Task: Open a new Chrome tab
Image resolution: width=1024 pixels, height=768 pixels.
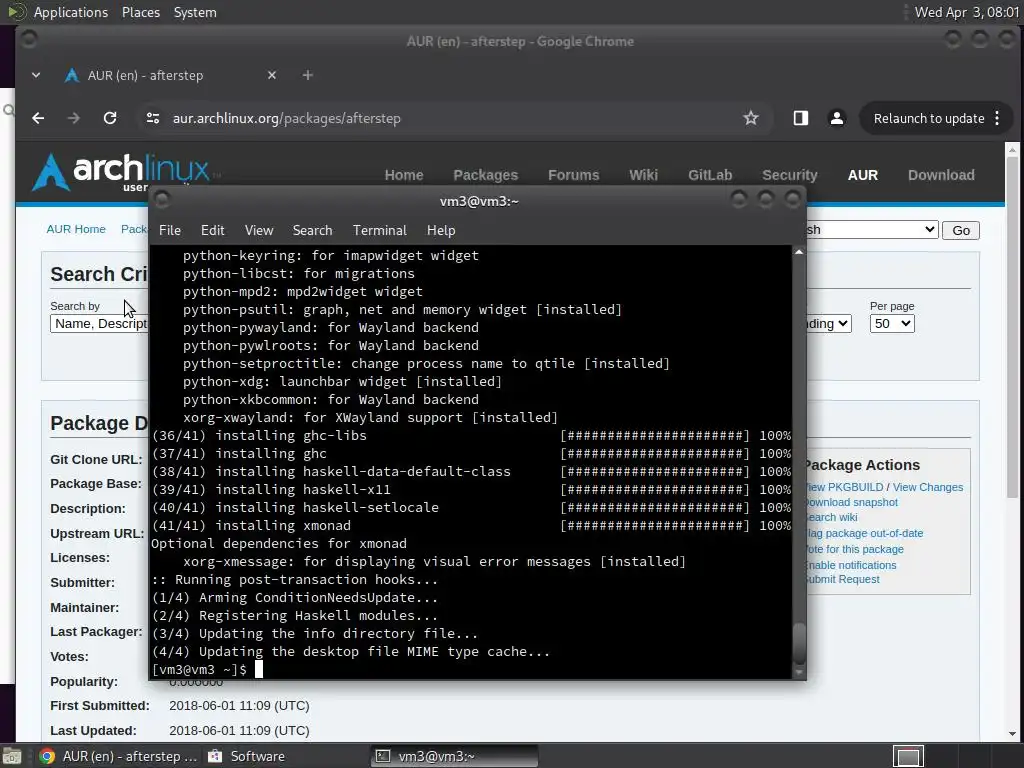Action: tap(308, 75)
